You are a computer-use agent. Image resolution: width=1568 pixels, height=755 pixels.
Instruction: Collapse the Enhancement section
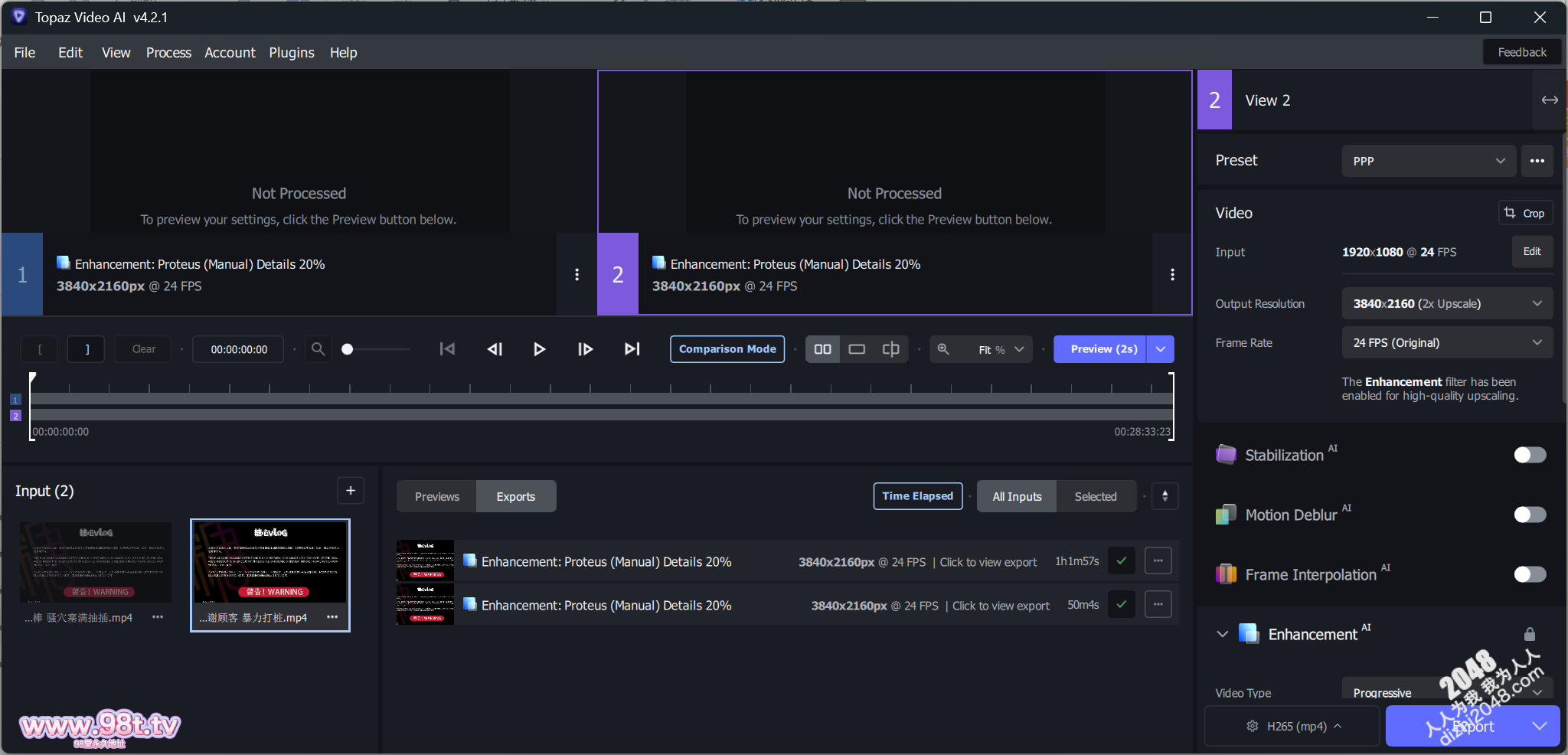(x=1223, y=634)
